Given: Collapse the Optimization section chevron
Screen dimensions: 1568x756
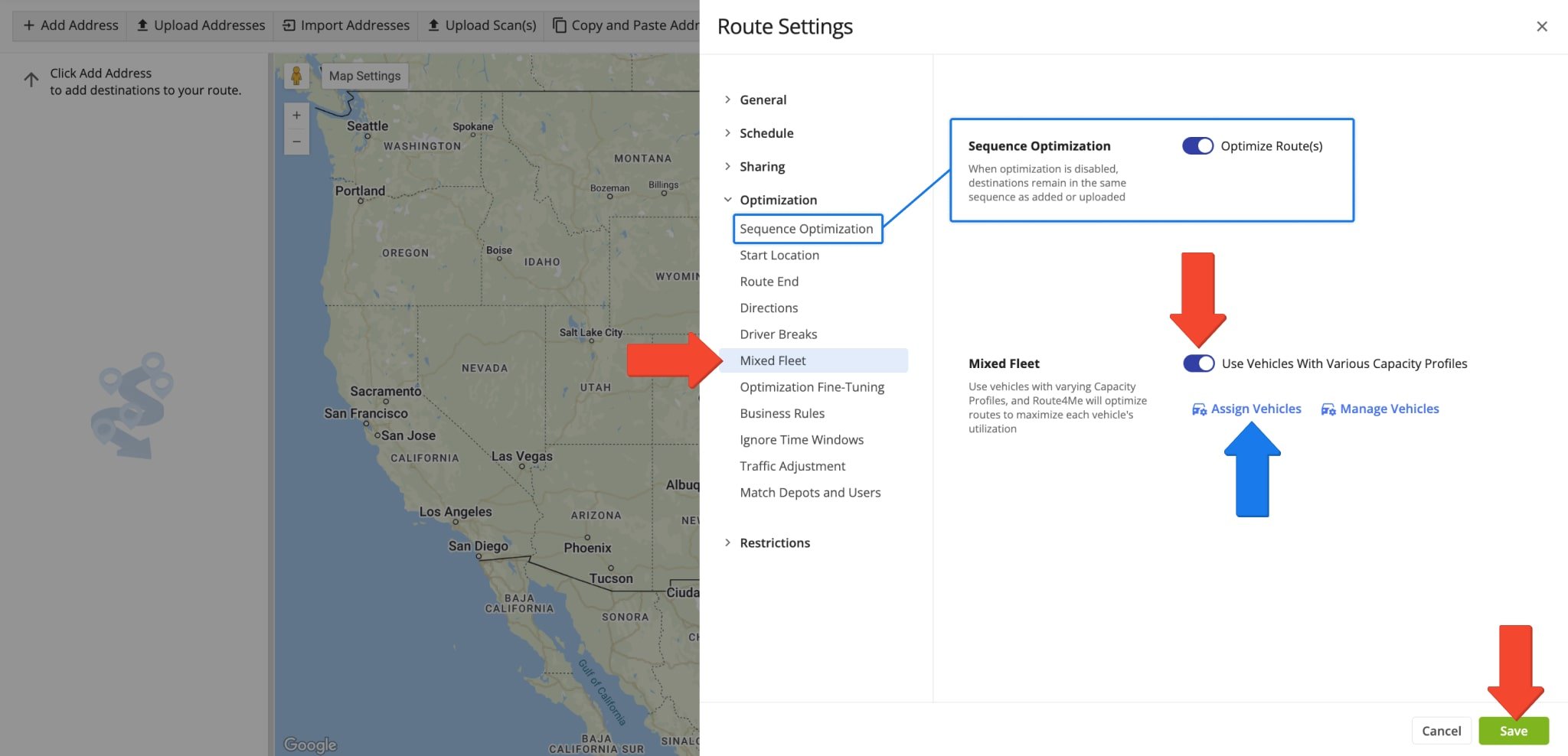Looking at the screenshot, I should pyautogui.click(x=727, y=200).
